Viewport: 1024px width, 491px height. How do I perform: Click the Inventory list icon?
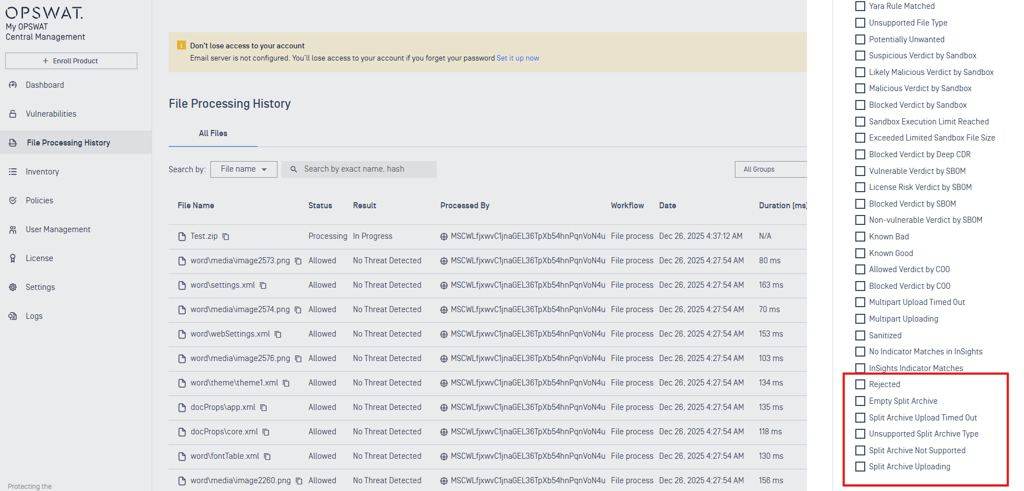click(x=13, y=172)
